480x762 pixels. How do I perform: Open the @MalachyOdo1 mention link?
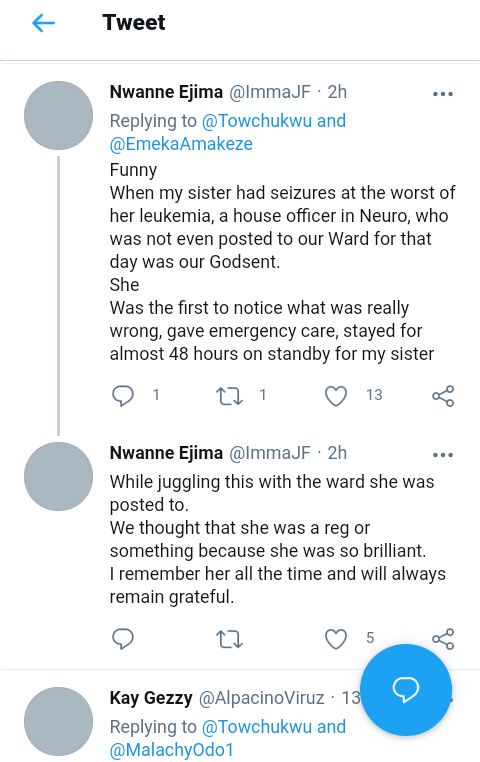(171, 749)
